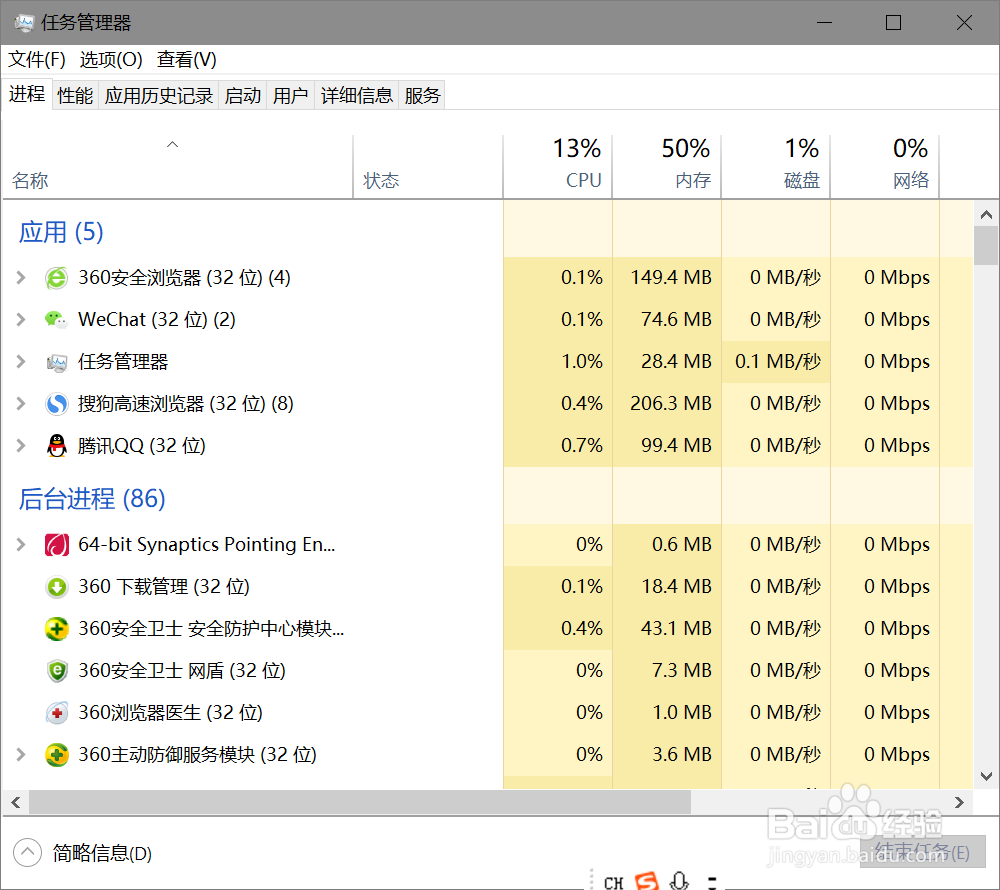The height and width of the screenshot is (890, 1000).
Task: Click the 360浏览器医生 icon
Action: [x=56, y=713]
